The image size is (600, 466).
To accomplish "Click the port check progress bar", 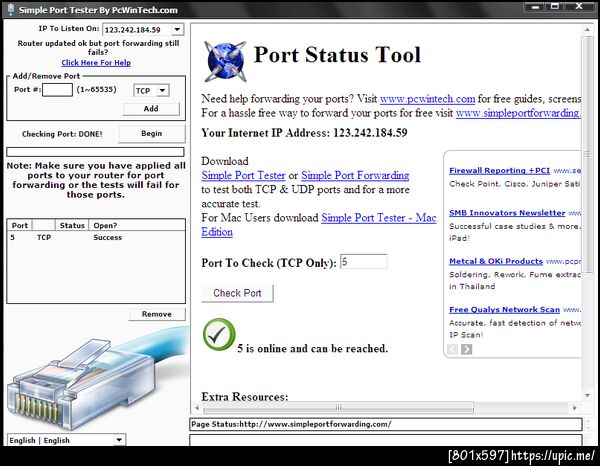I will [95, 152].
